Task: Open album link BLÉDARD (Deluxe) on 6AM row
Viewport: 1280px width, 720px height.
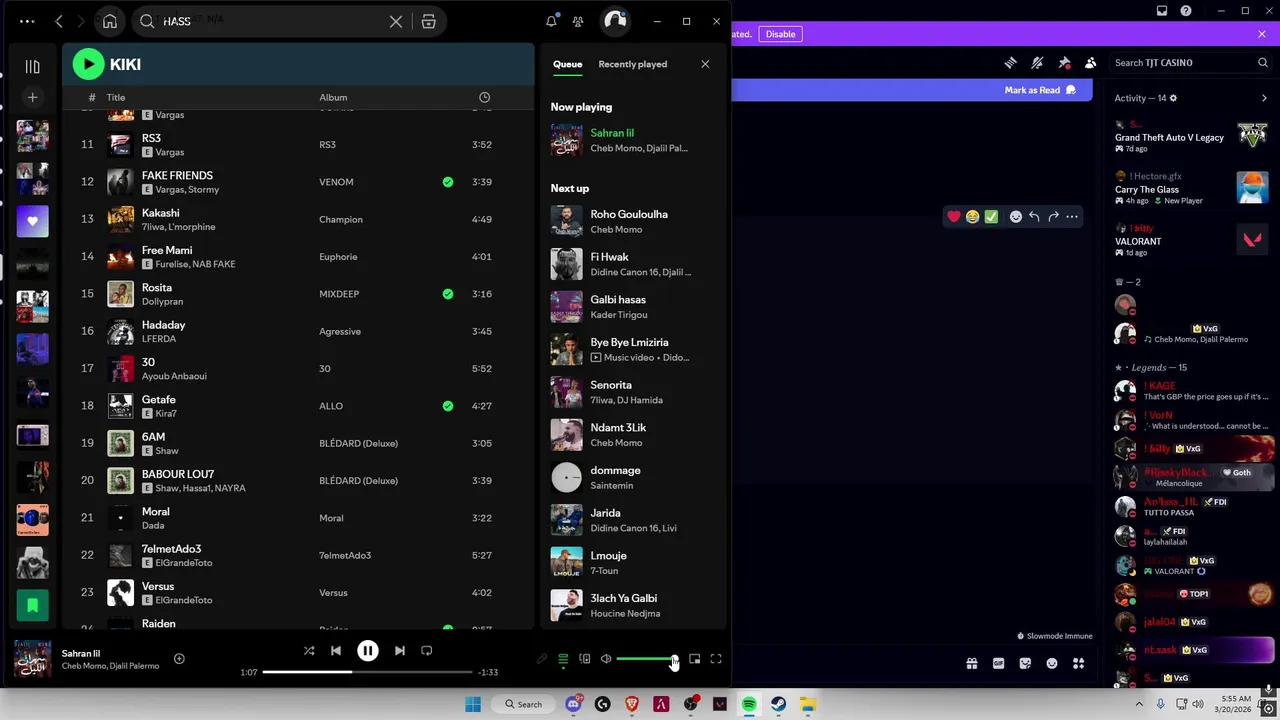Action: [358, 443]
